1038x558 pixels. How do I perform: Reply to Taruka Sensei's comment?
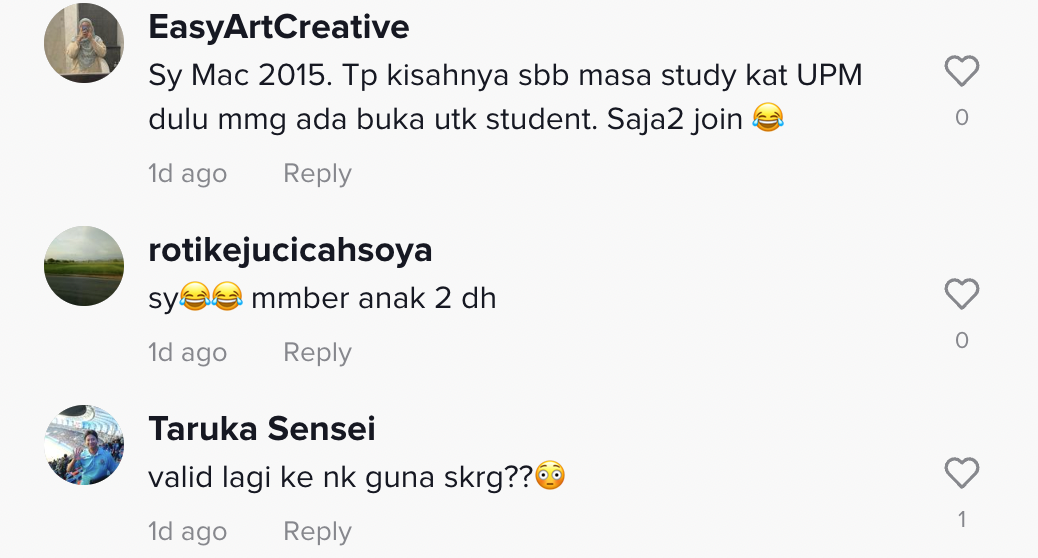coord(317,532)
